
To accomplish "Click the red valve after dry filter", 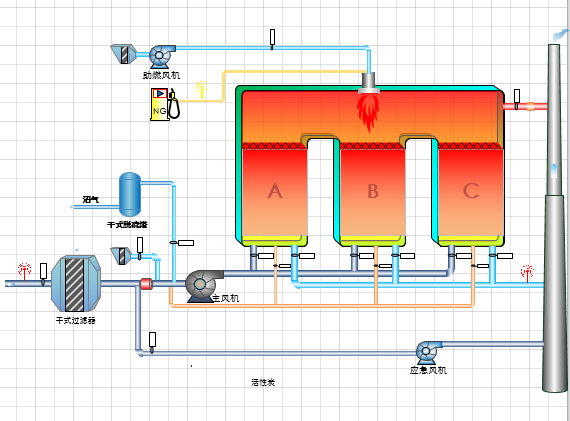I will [146, 284].
